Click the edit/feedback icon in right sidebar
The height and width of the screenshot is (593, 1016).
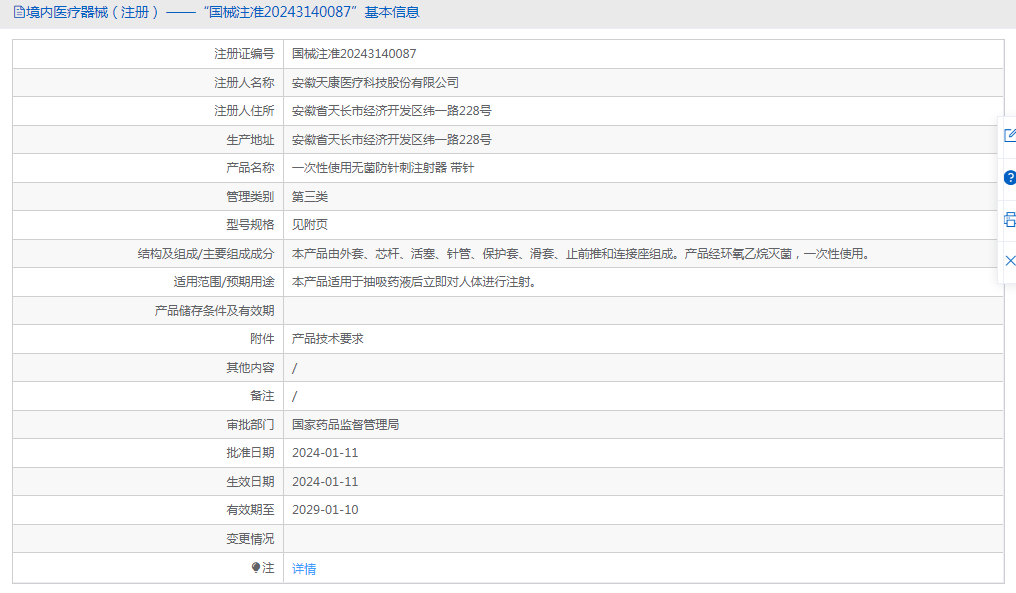[1010, 135]
